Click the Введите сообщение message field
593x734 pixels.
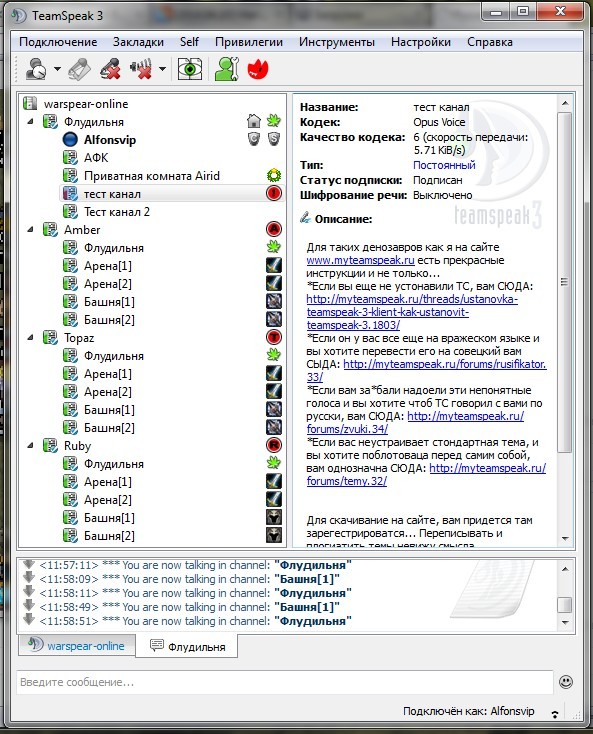point(285,682)
